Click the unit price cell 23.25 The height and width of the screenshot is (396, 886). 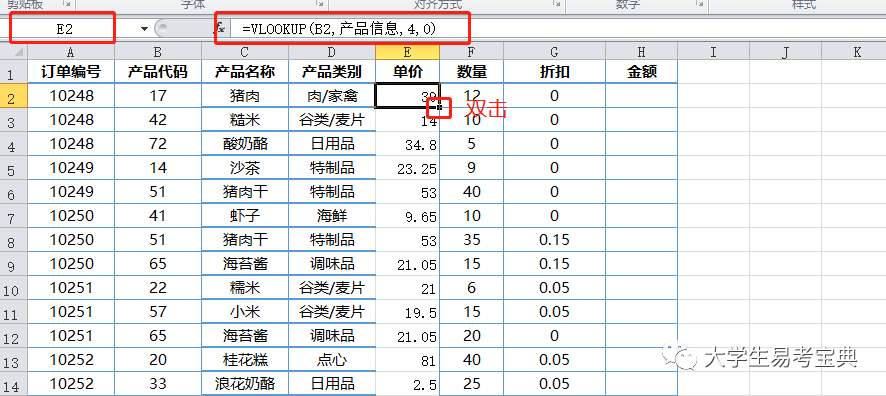point(407,168)
